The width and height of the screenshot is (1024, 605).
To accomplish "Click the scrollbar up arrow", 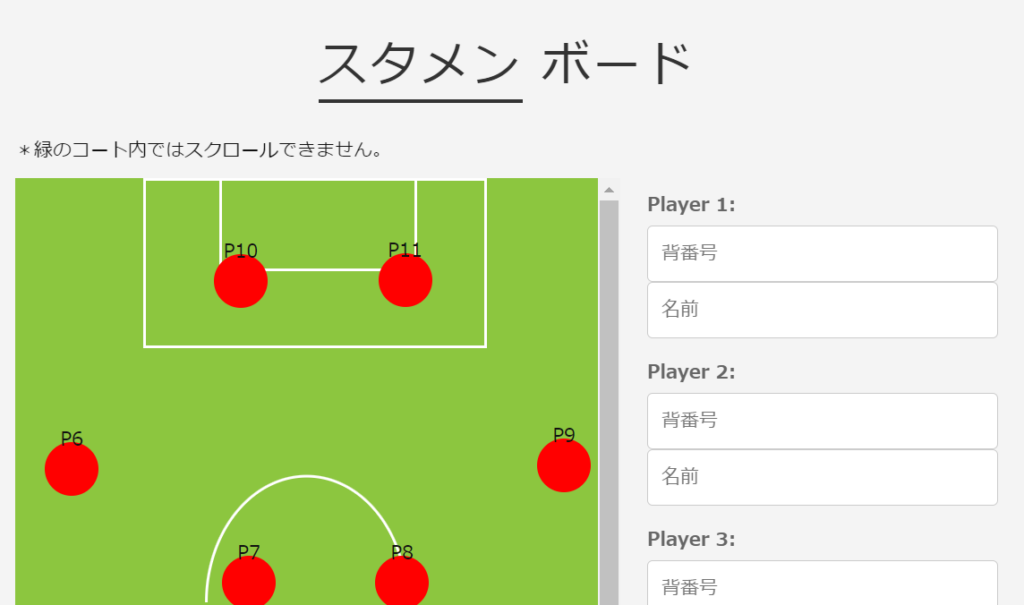I will click(609, 190).
